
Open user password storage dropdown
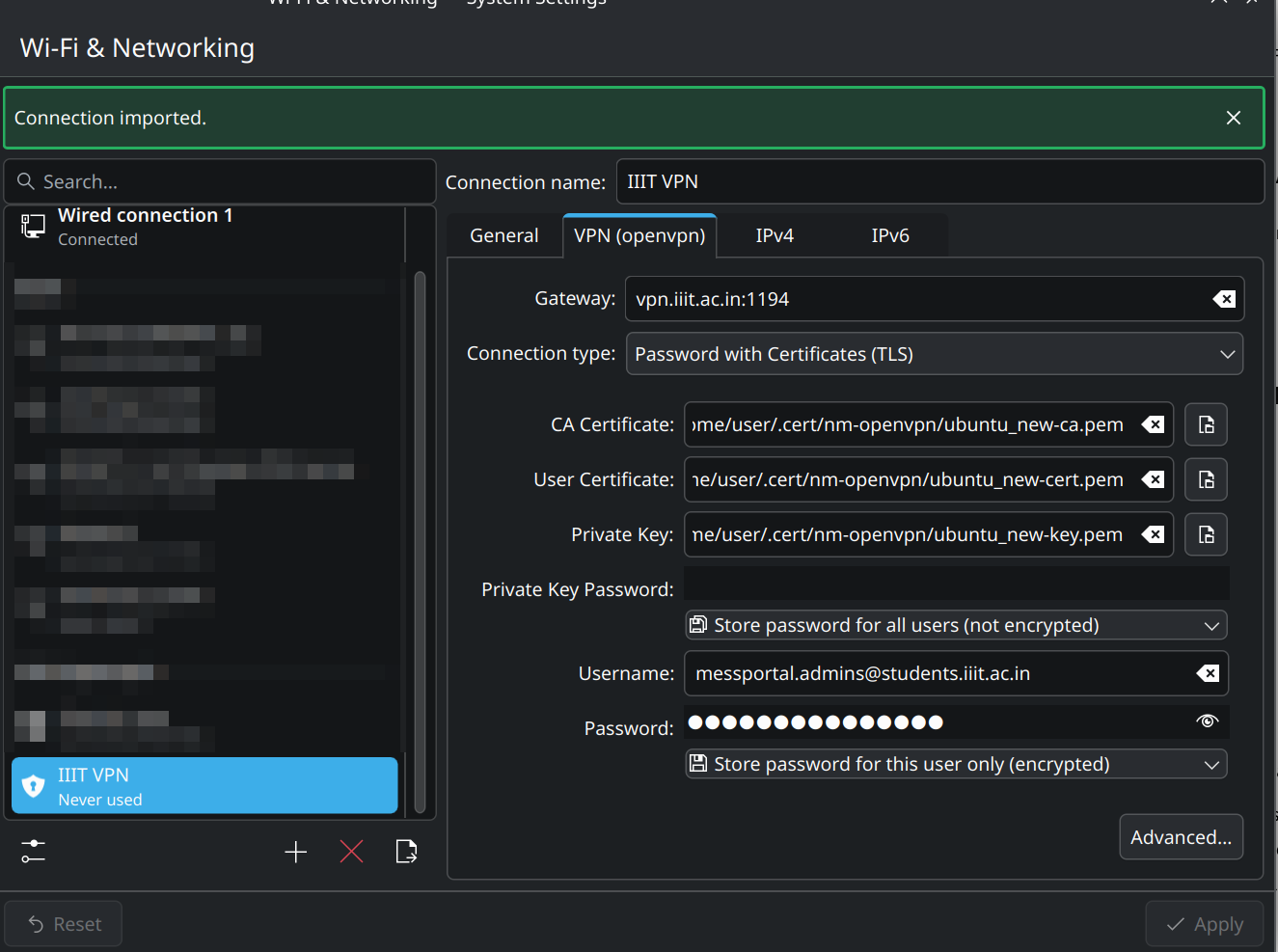[x=956, y=764]
